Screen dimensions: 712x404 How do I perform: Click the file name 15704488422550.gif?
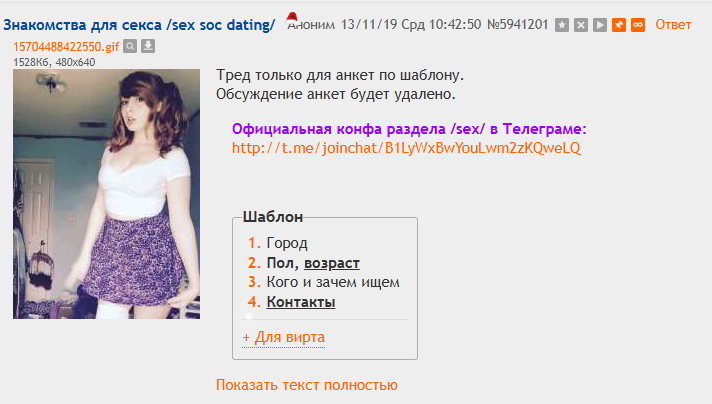(x=66, y=47)
